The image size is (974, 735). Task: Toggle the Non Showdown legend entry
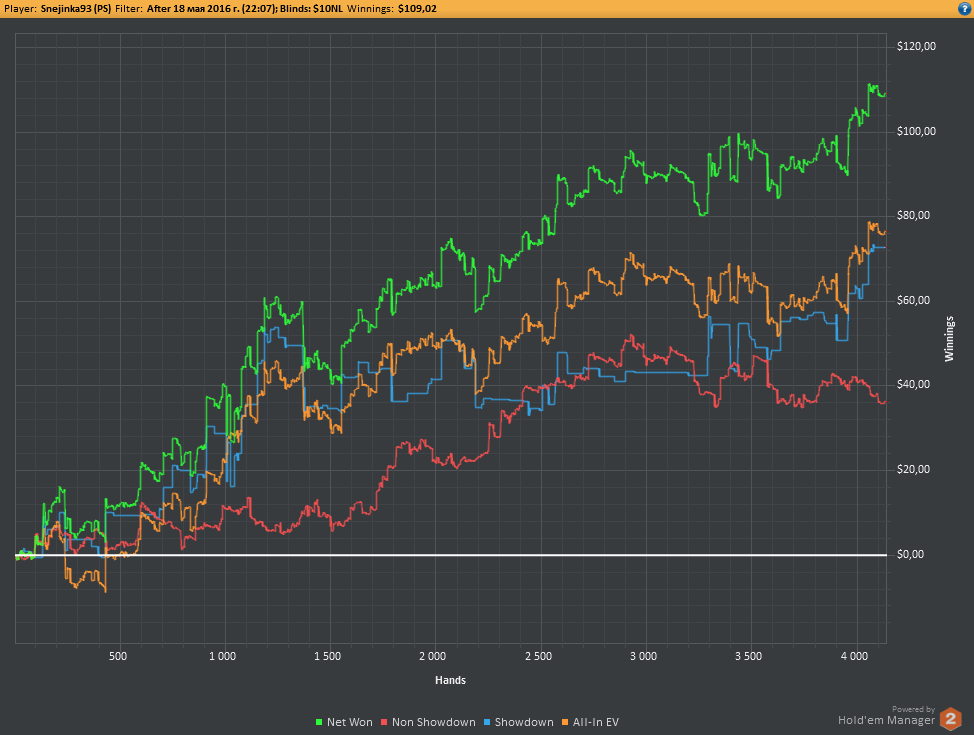click(x=428, y=722)
